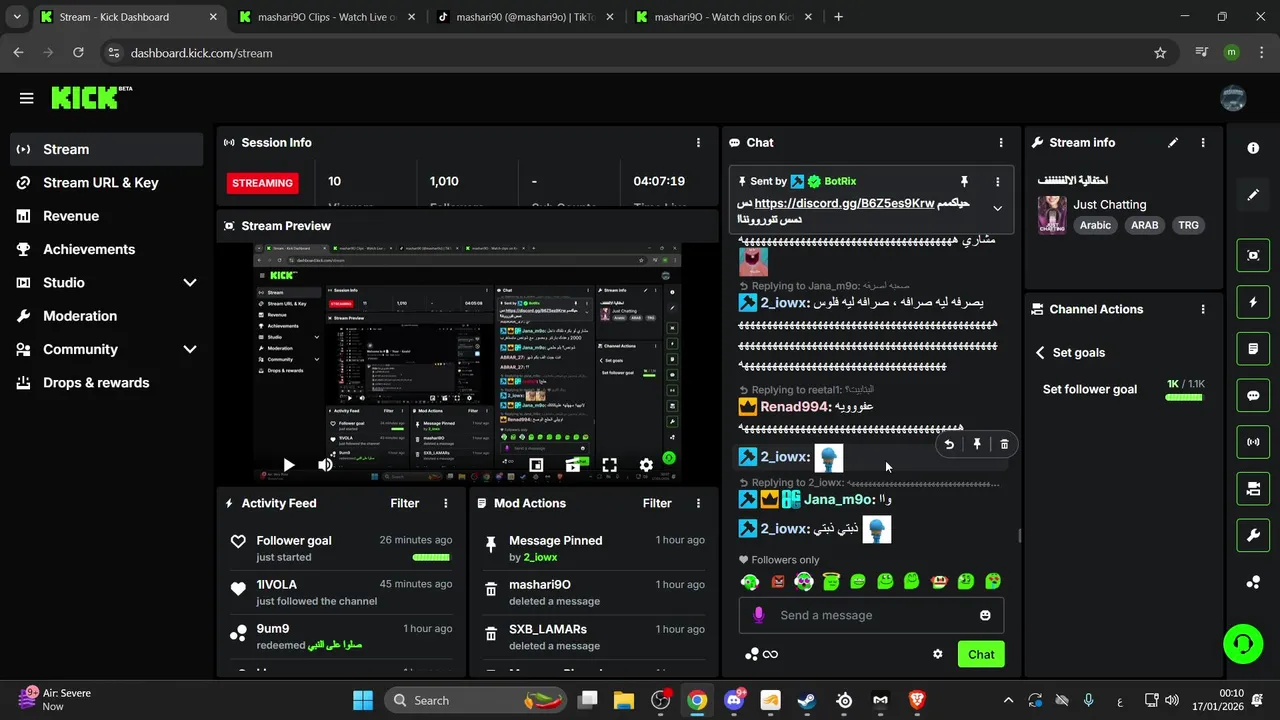The image size is (1280, 720).
Task: Toggle the chat bubble widget in the right rail
Action: (1253, 395)
